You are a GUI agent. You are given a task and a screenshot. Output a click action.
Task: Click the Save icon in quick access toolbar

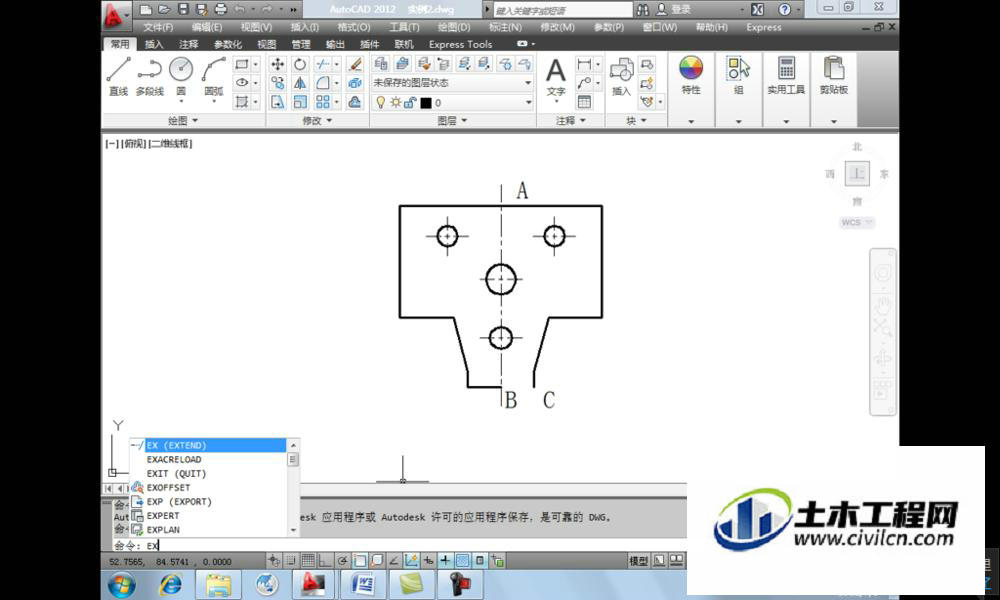[x=183, y=9]
